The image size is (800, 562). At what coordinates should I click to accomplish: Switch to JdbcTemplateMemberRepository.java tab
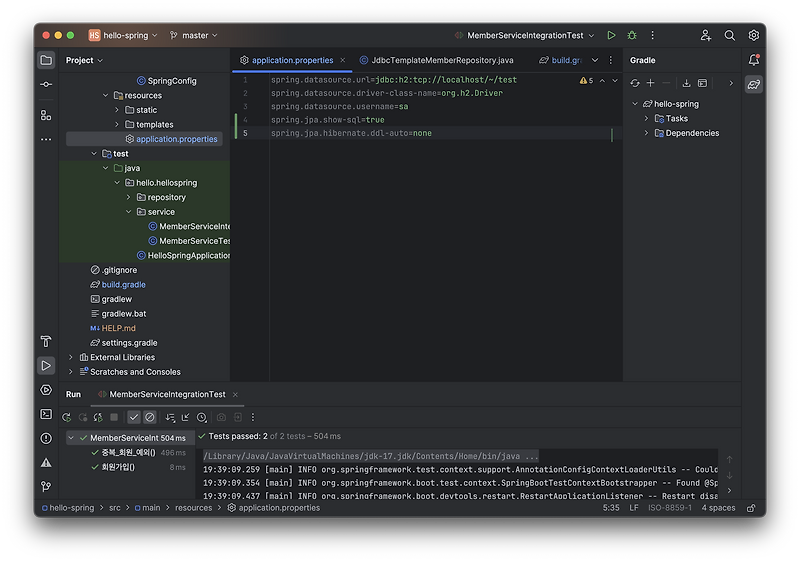click(437, 60)
